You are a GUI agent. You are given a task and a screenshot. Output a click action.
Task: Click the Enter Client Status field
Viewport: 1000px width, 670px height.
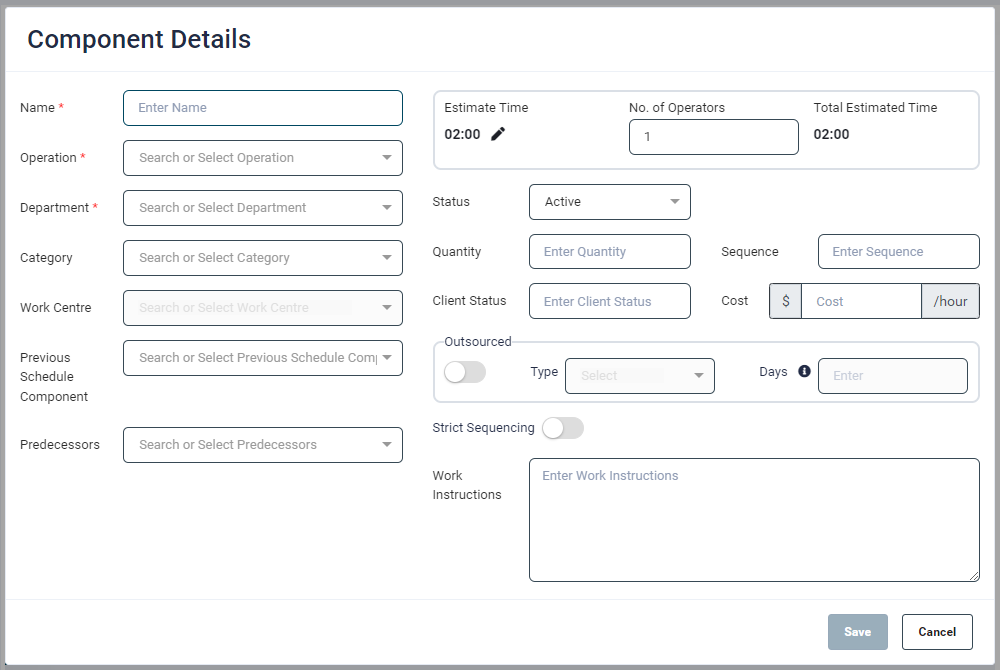point(609,301)
